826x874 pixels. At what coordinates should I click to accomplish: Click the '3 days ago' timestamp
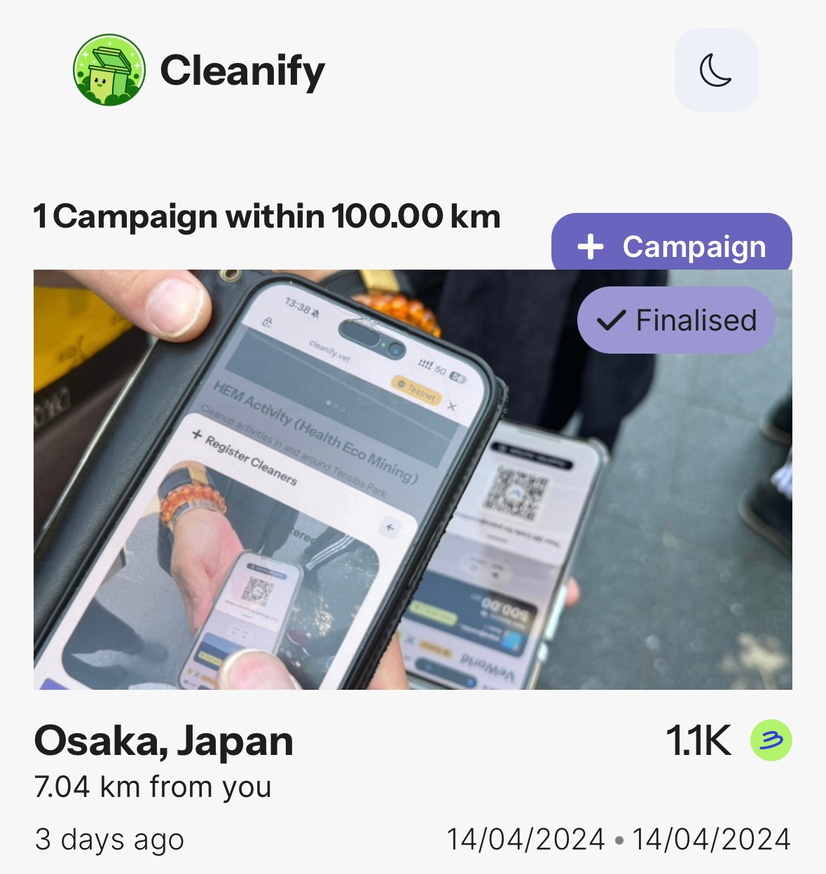[109, 839]
